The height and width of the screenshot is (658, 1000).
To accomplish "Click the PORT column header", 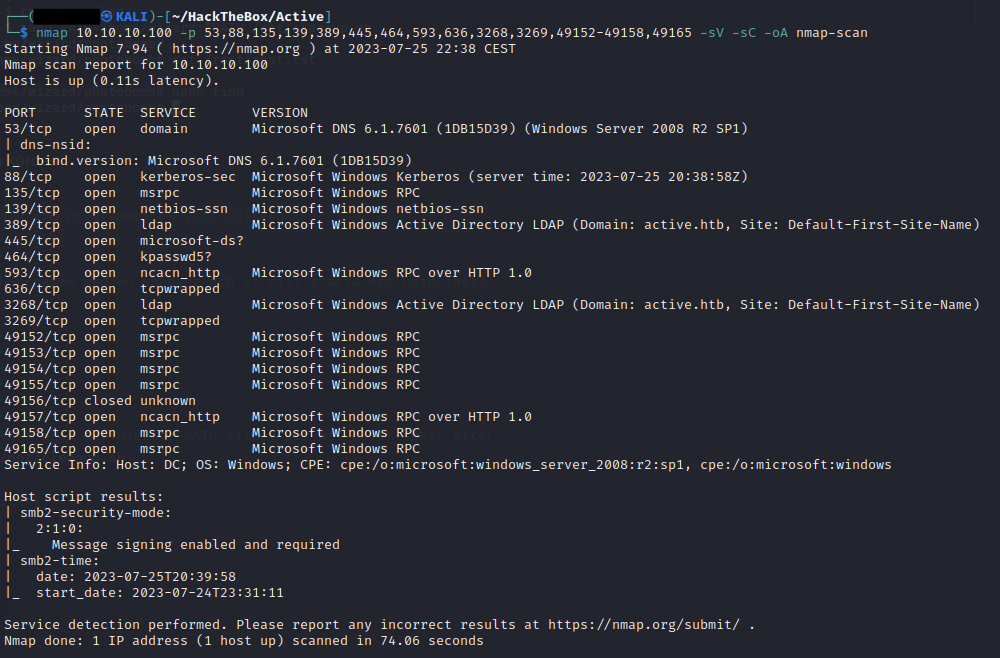I will [20, 113].
